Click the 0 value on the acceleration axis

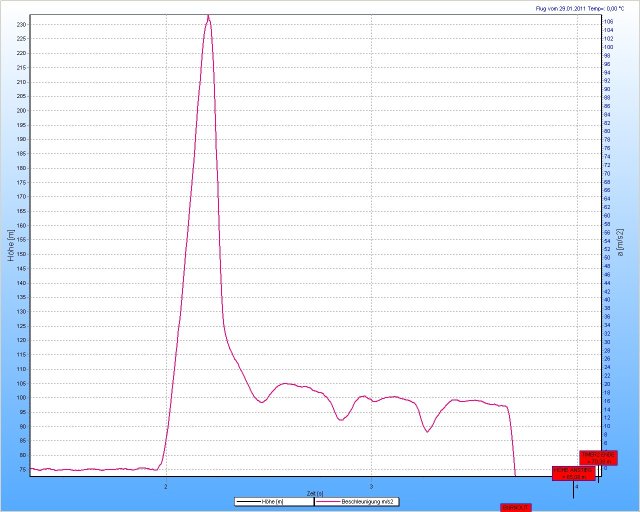(606, 469)
